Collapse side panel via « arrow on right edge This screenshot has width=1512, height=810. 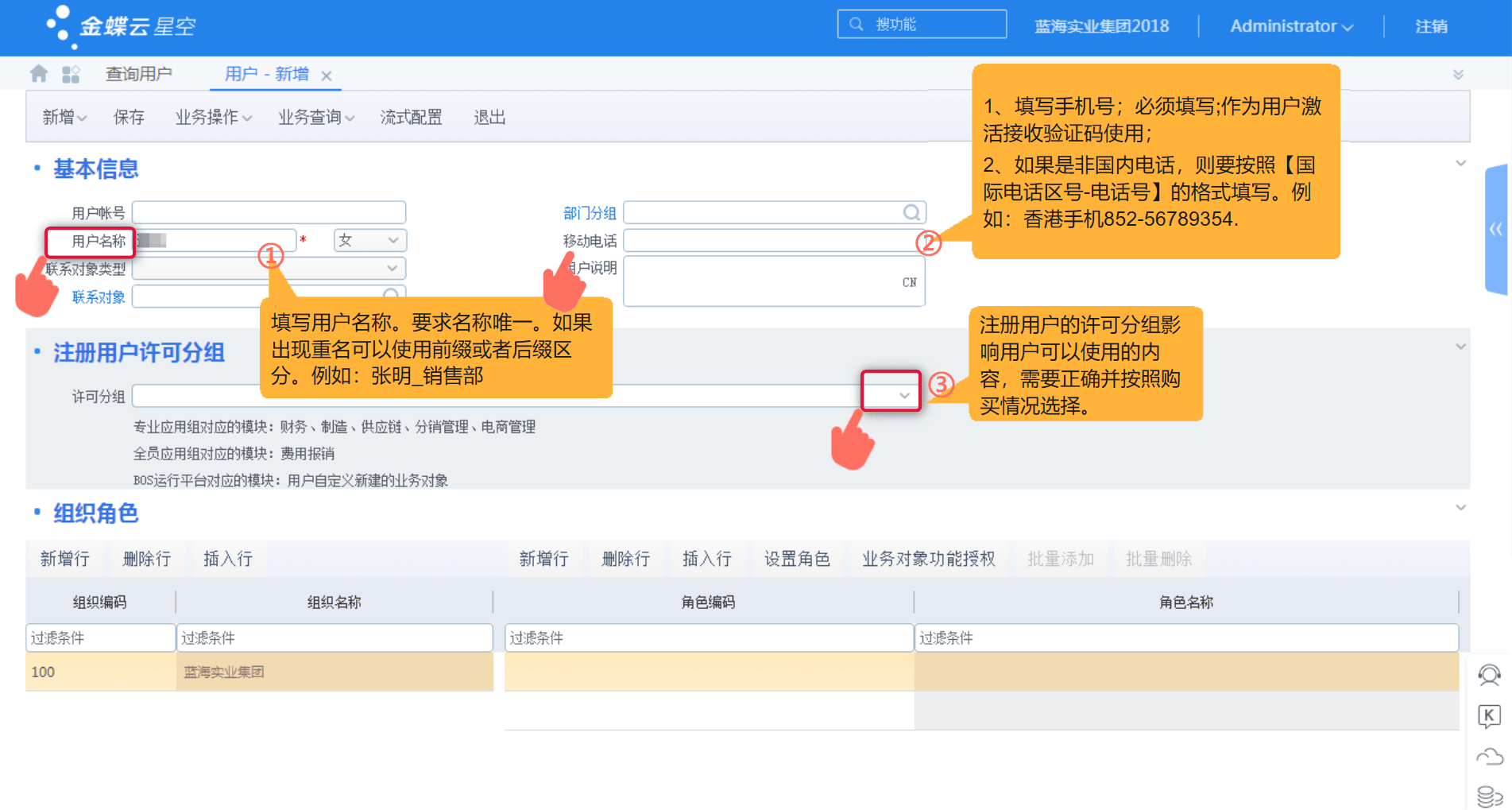pyautogui.click(x=1497, y=229)
